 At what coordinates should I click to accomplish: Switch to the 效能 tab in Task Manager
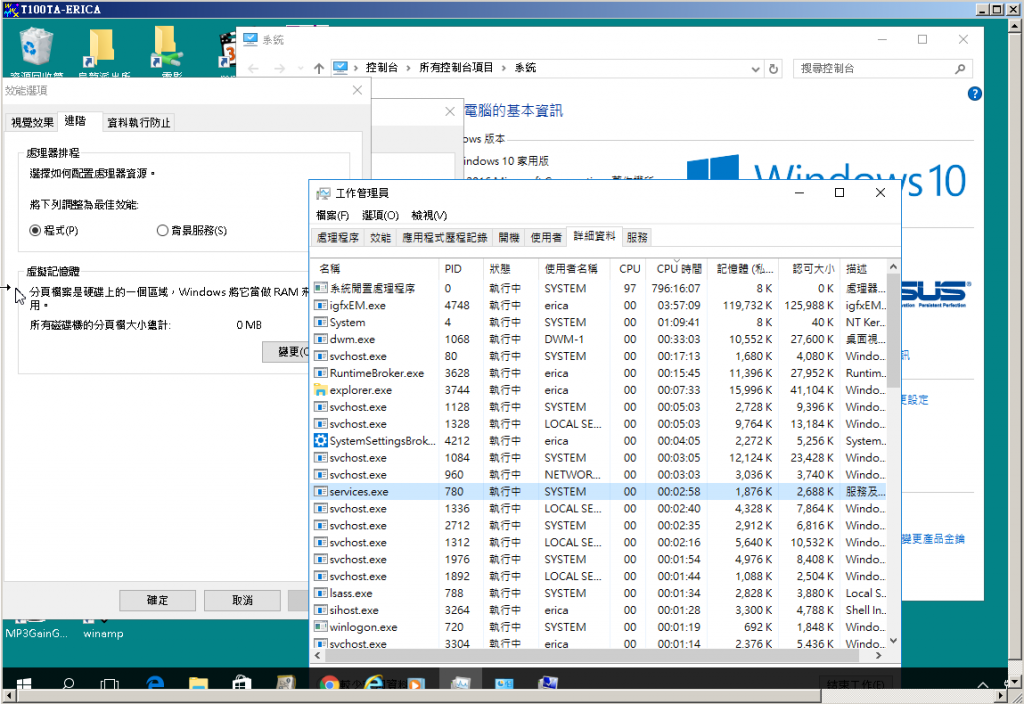[x=380, y=238]
